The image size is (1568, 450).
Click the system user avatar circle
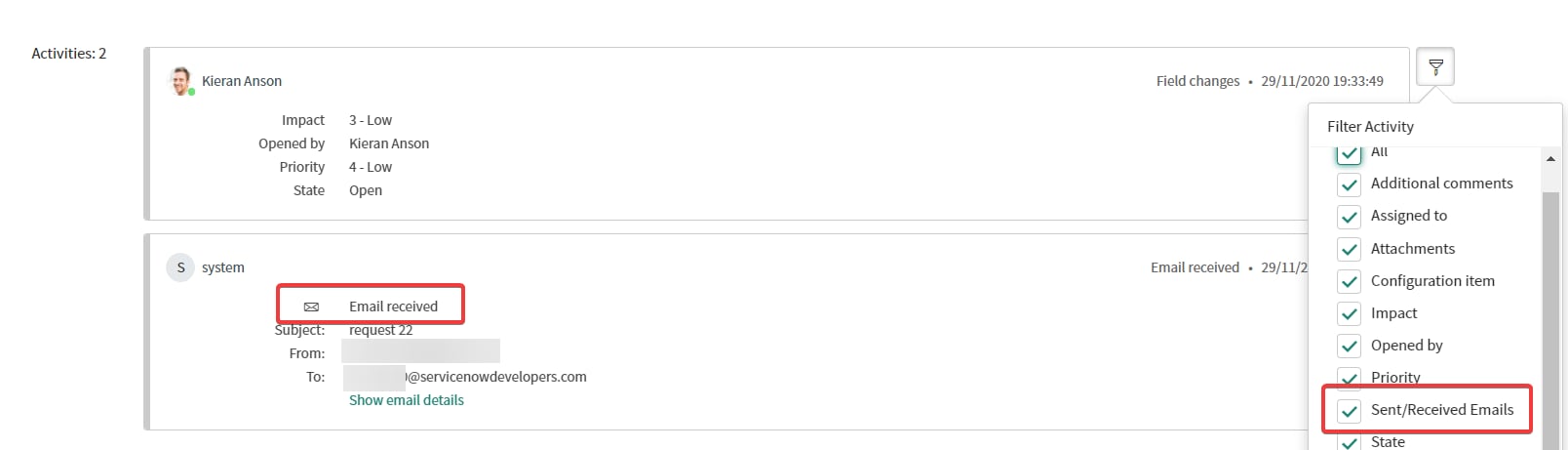tap(180, 267)
